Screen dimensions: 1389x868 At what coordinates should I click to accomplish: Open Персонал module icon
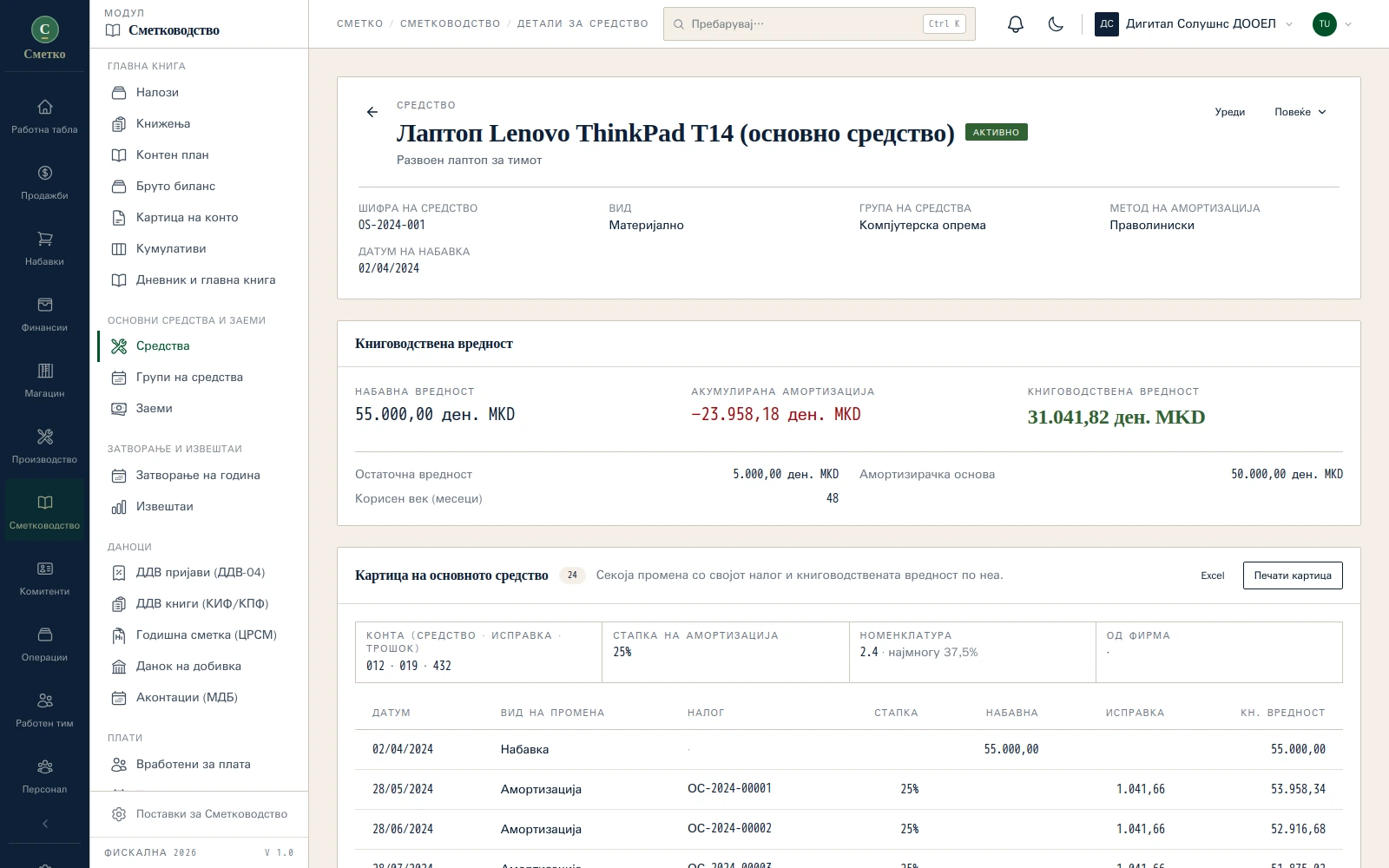coord(44,776)
